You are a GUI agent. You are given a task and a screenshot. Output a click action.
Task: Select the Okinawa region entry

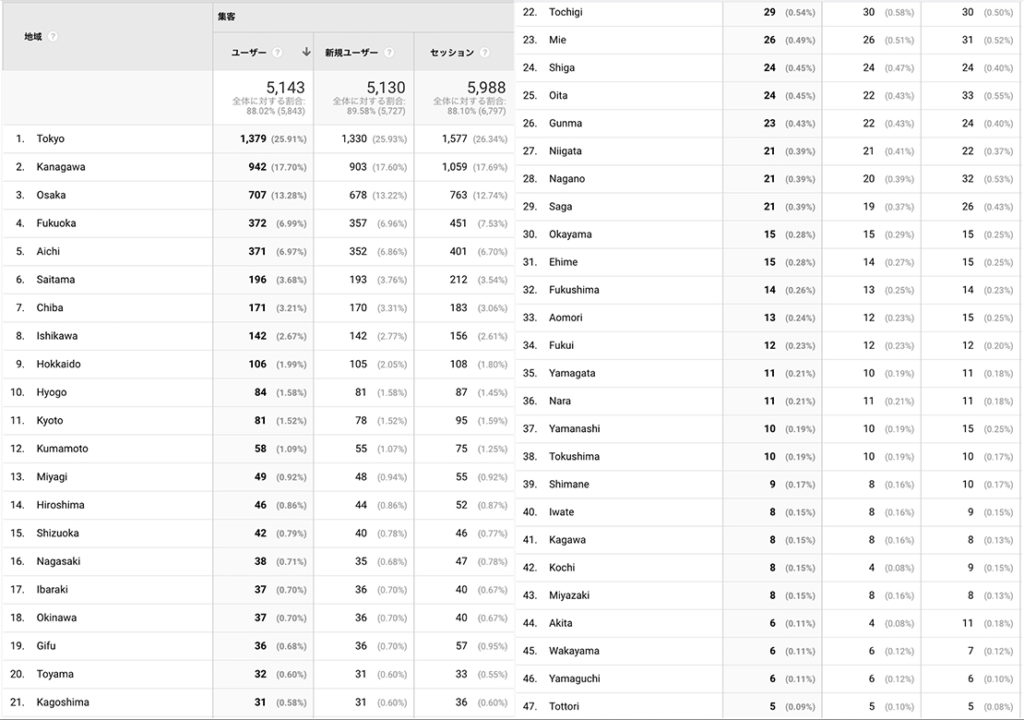click(56, 618)
